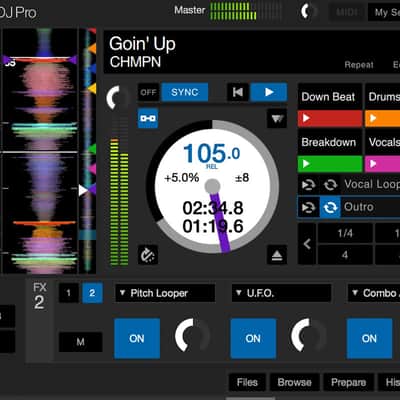Open the Prepare panel
The width and height of the screenshot is (400, 400).
[x=348, y=382]
